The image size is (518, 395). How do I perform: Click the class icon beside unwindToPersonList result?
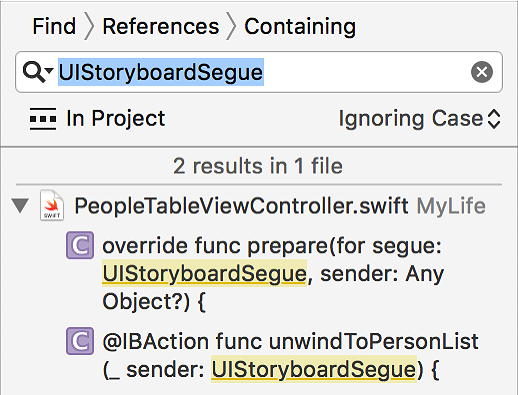80,341
